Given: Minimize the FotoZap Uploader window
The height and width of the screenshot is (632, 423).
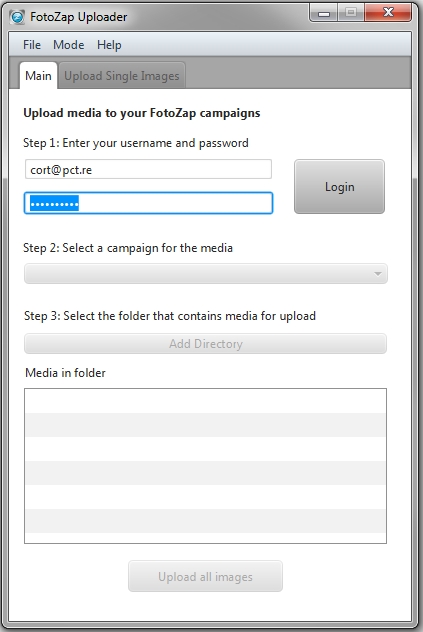Looking at the screenshot, I should (x=324, y=13).
